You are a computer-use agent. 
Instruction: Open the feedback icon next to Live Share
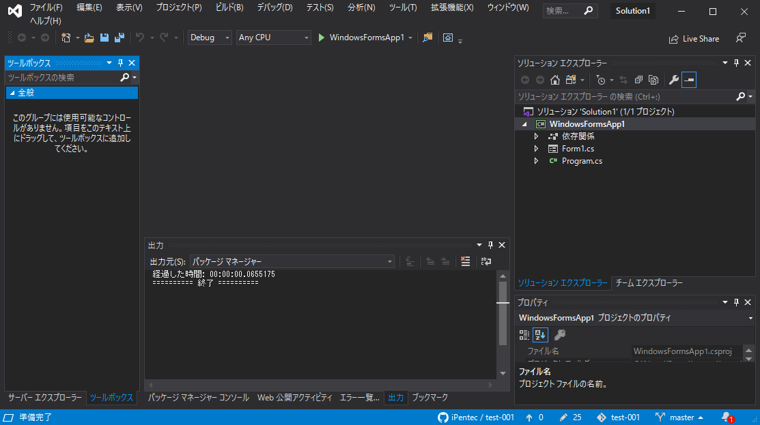741,38
